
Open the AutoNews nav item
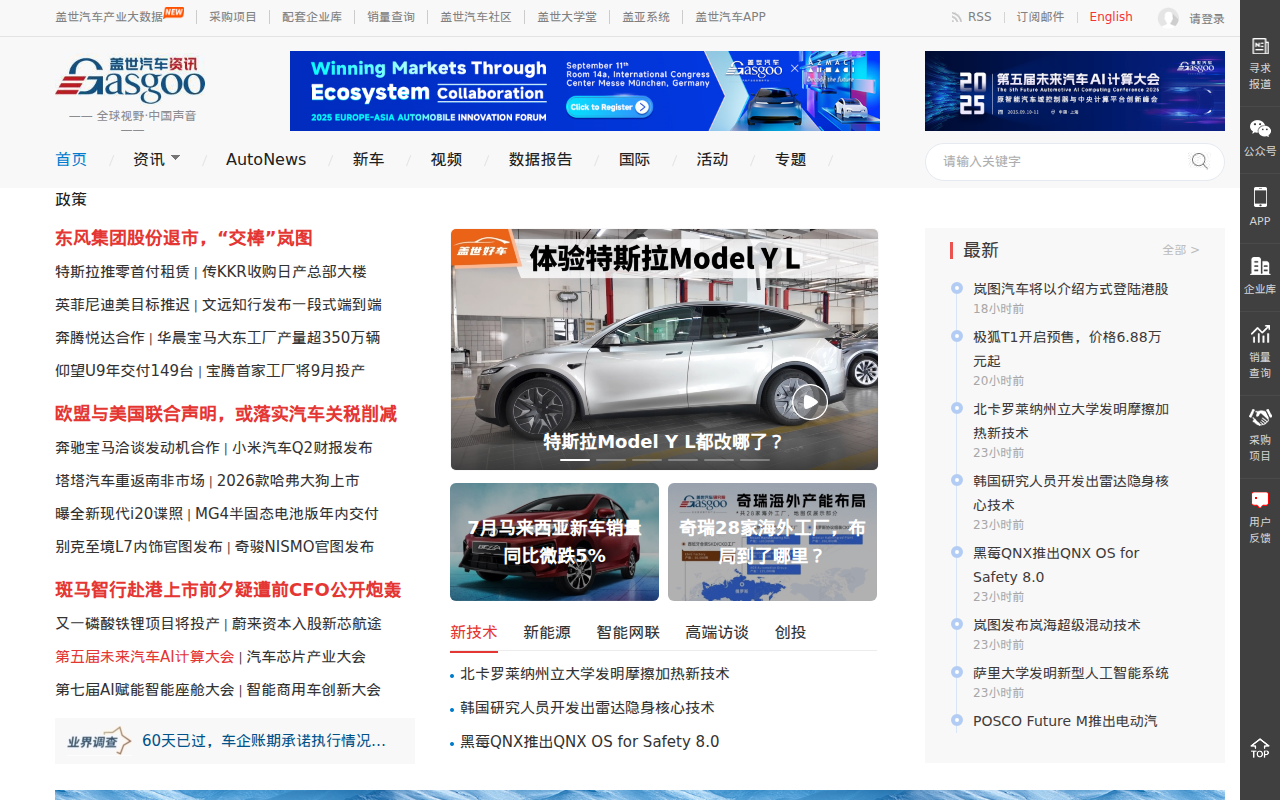(266, 159)
